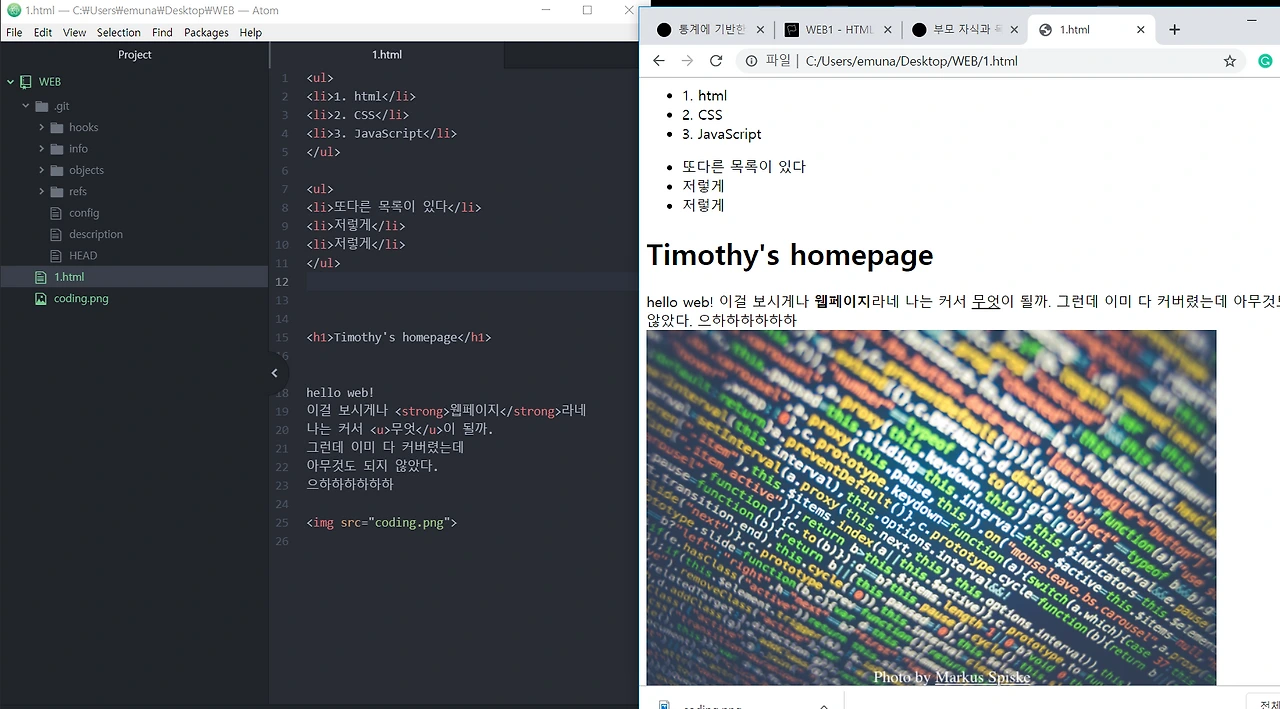The image size is (1280, 709).
Task: Expand the refs folder chevron
Action: tap(41, 192)
